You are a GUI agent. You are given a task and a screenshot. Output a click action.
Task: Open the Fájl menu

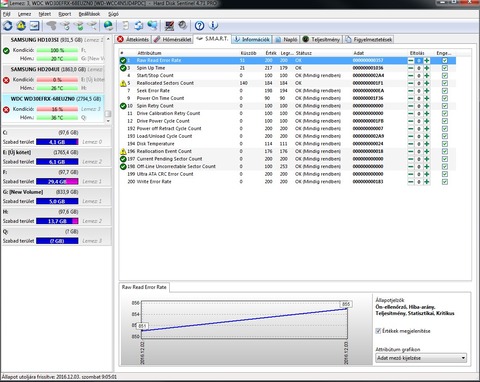pyautogui.click(x=7, y=14)
